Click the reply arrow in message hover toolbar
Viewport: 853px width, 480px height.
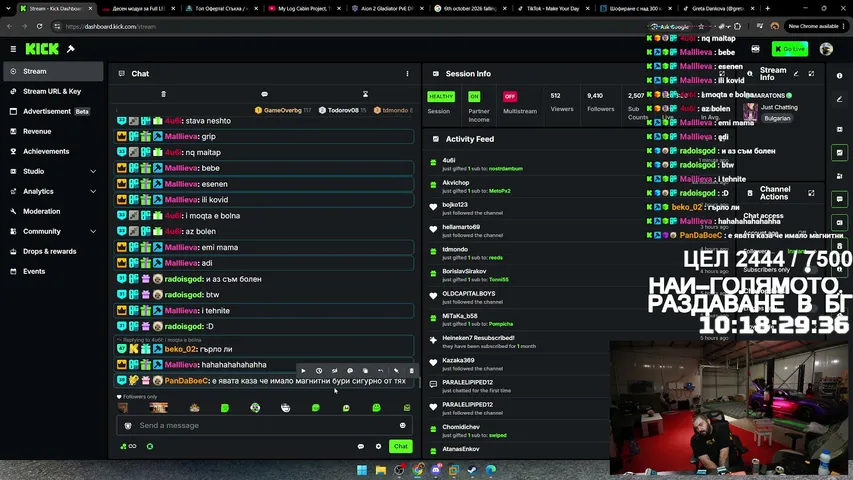tap(380, 371)
